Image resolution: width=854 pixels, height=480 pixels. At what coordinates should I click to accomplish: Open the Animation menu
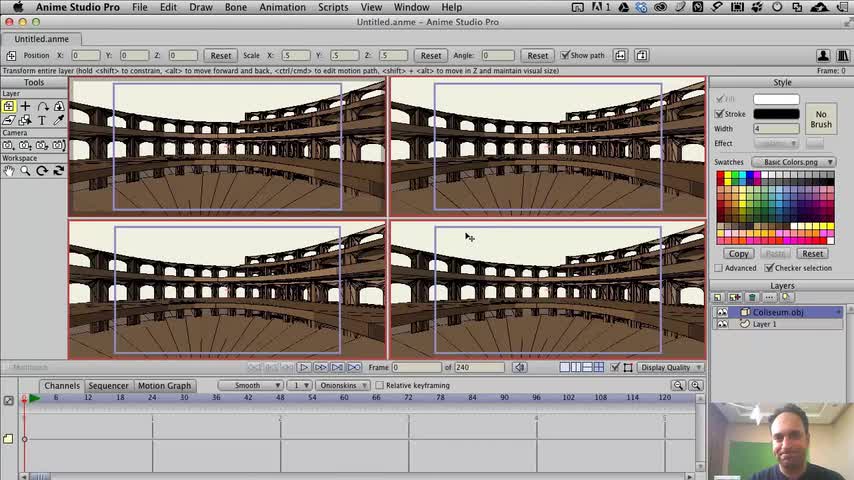(x=282, y=7)
